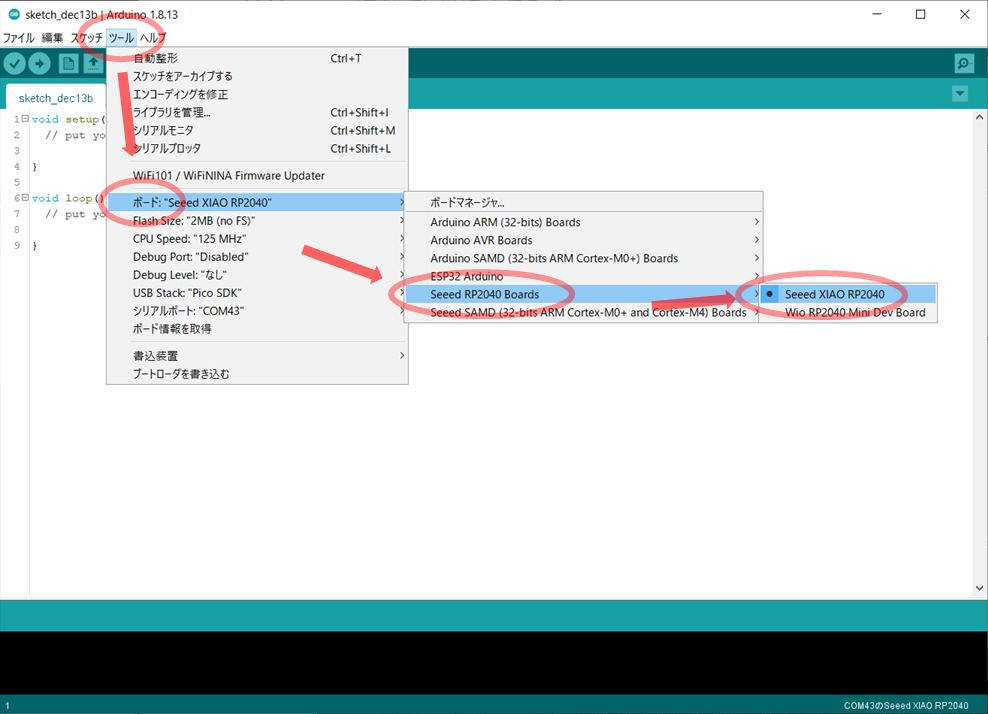The height and width of the screenshot is (714, 988).
Task: Click the Upload arrow toolbar icon
Action: coord(40,64)
